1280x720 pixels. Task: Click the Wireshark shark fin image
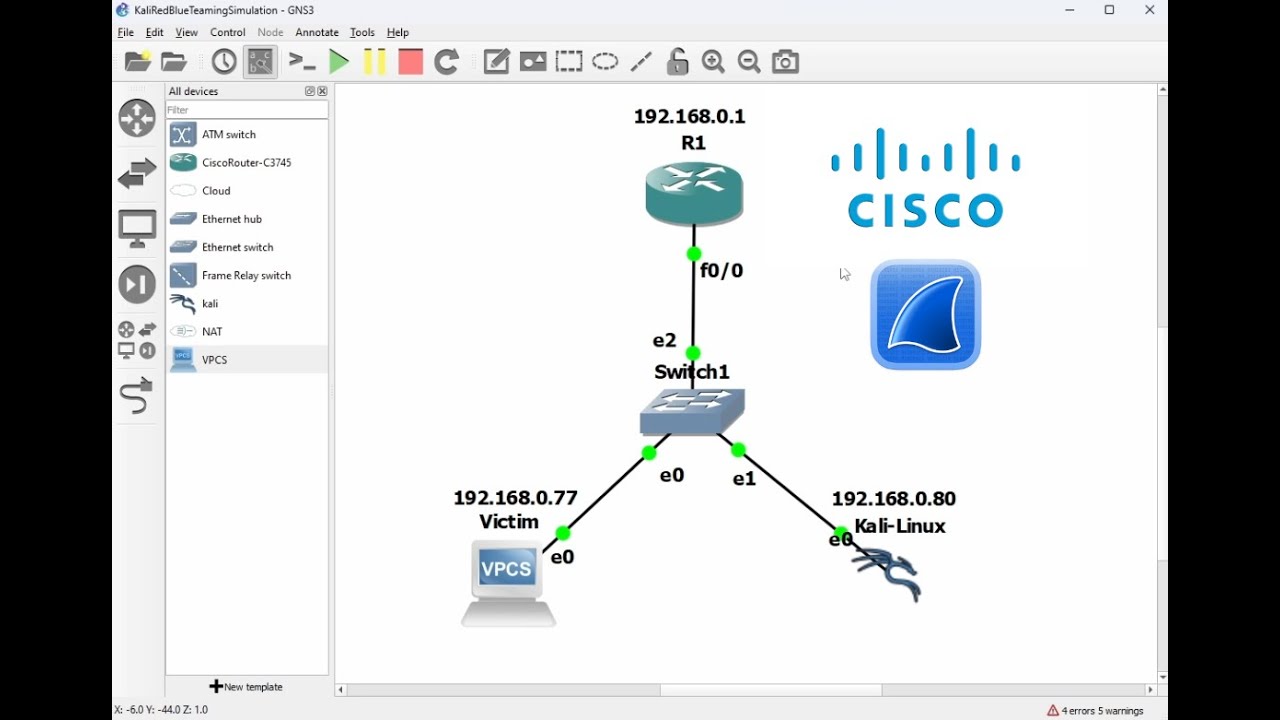[x=926, y=315]
